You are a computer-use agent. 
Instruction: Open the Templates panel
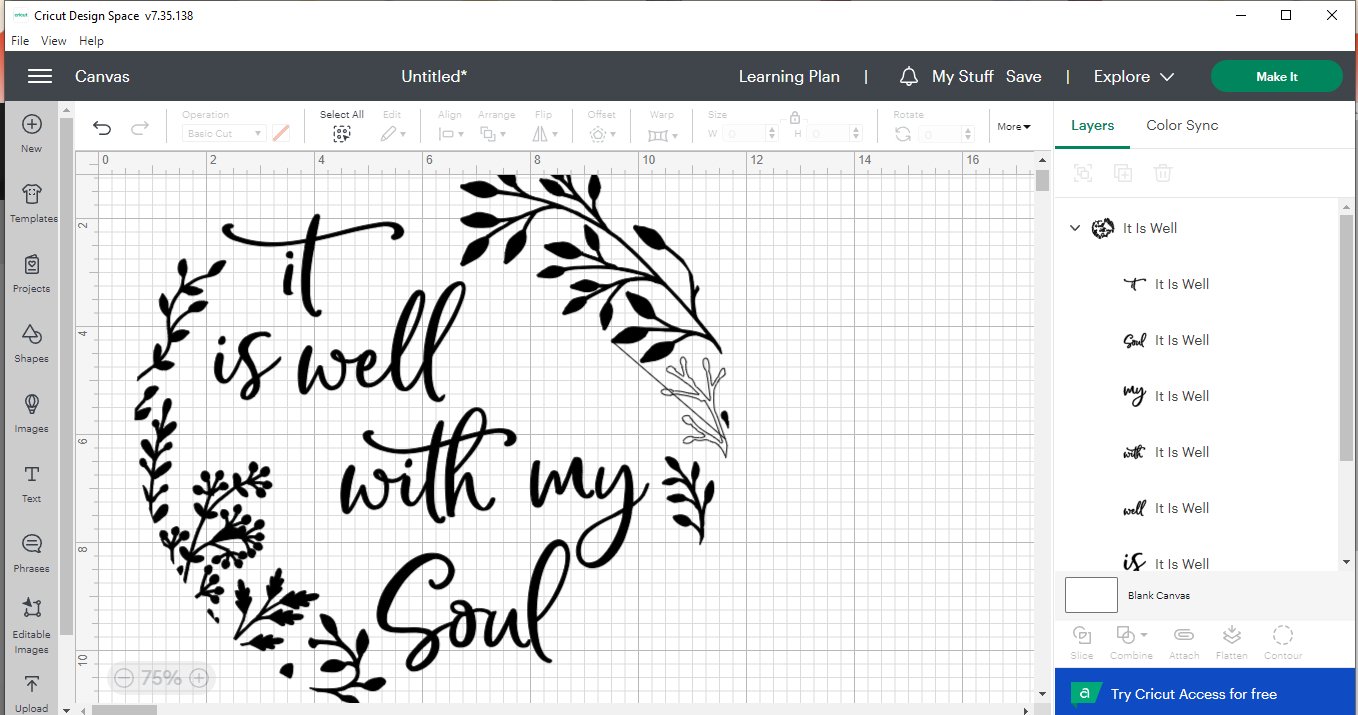pyautogui.click(x=32, y=203)
